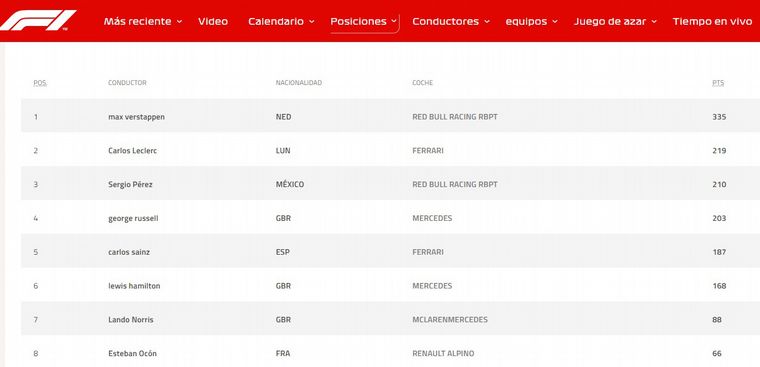The width and height of the screenshot is (760, 367).
Task: Click the POS. column header
Action: 40,83
